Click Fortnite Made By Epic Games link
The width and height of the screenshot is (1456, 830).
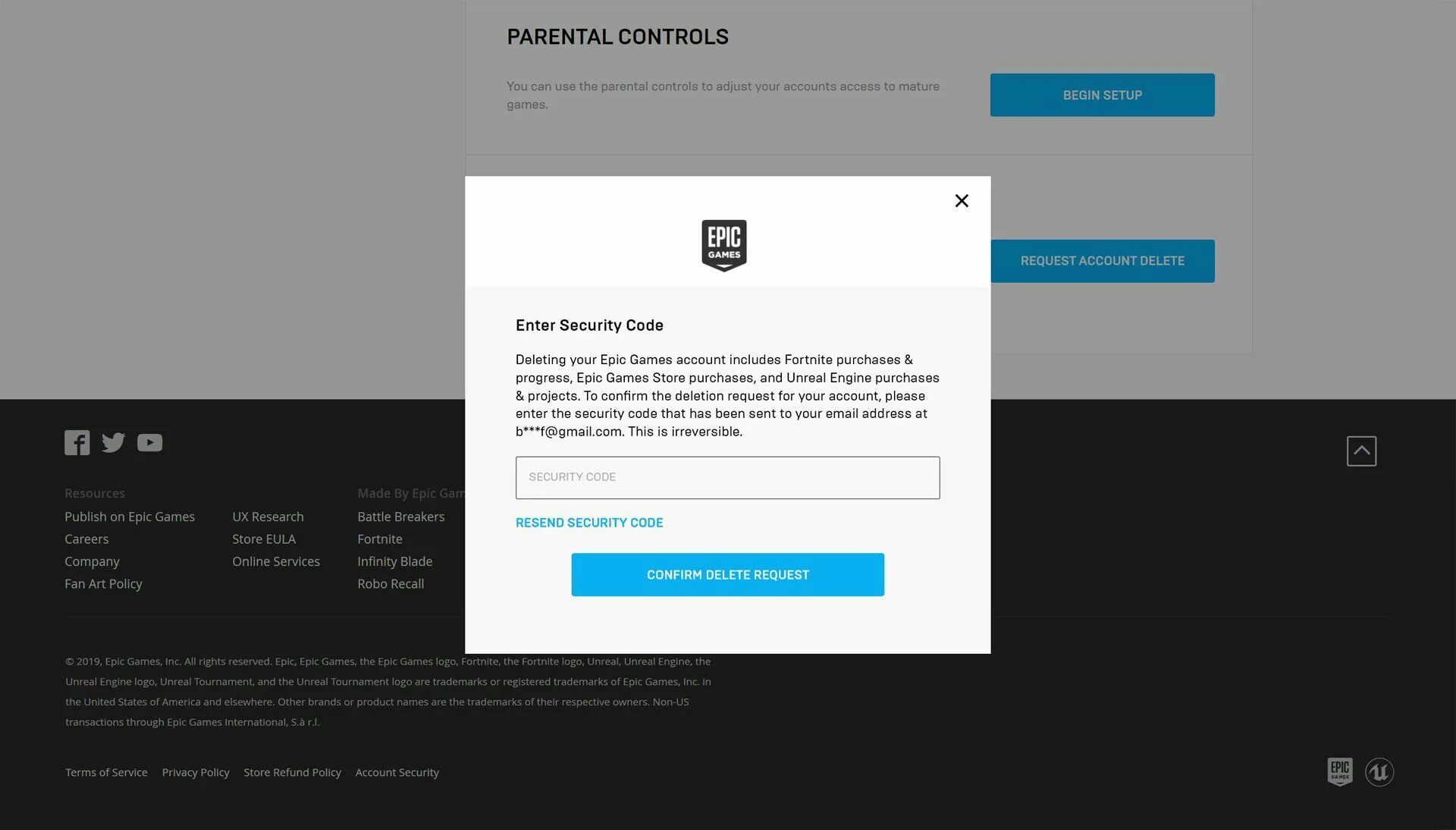(380, 539)
